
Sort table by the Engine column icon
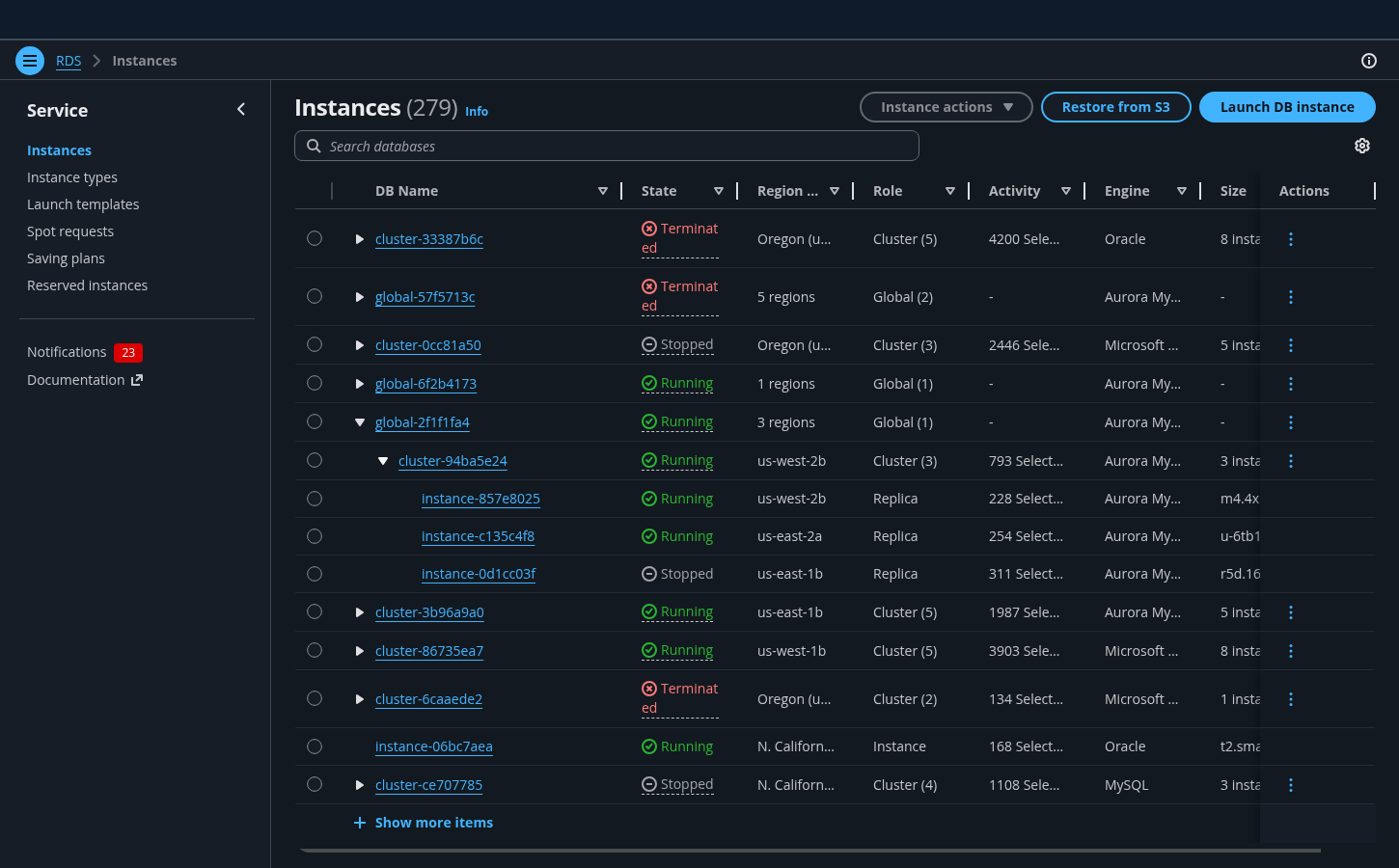point(1181,191)
